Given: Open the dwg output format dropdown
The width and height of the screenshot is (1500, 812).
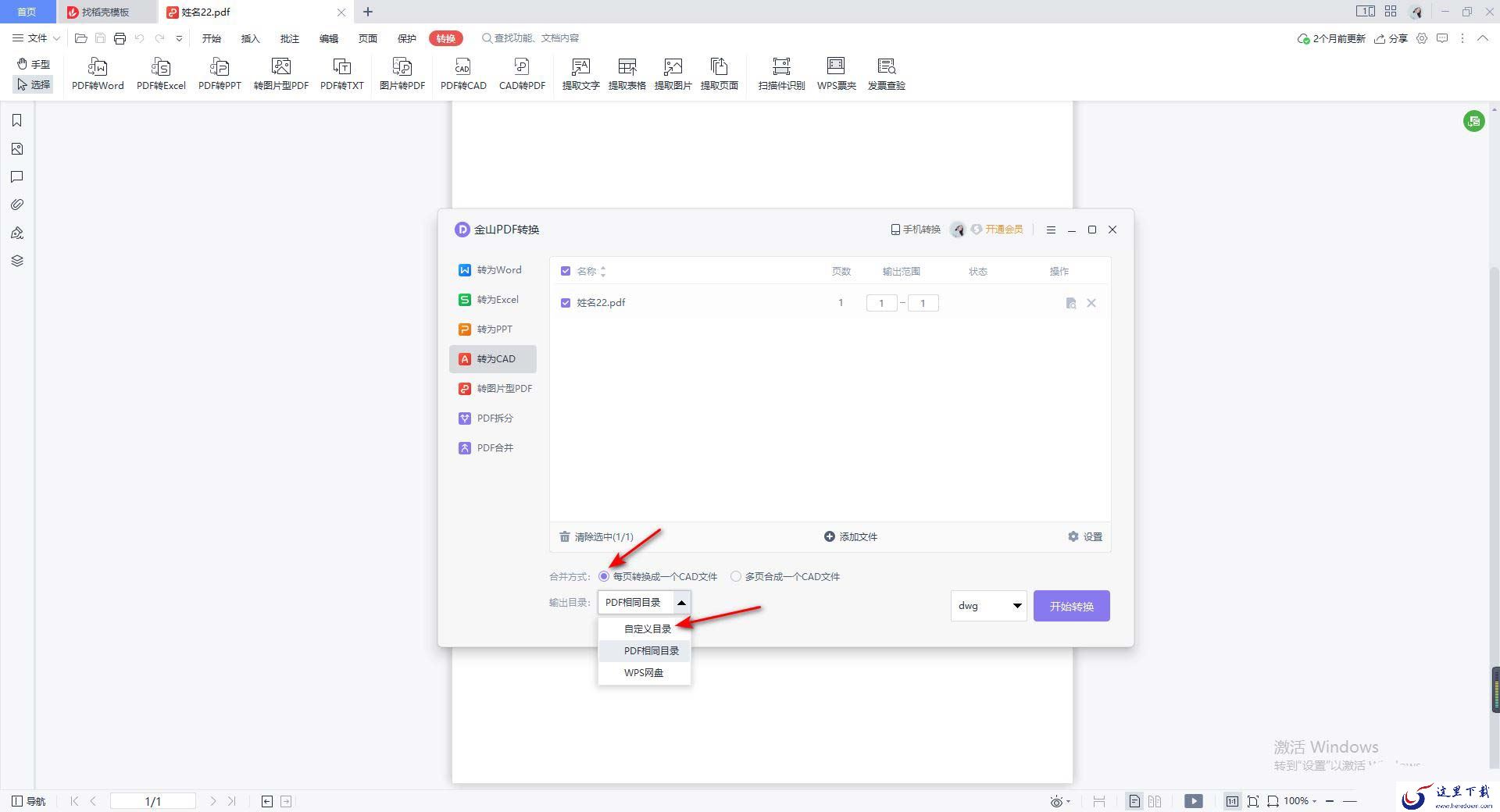Looking at the screenshot, I should point(988,606).
